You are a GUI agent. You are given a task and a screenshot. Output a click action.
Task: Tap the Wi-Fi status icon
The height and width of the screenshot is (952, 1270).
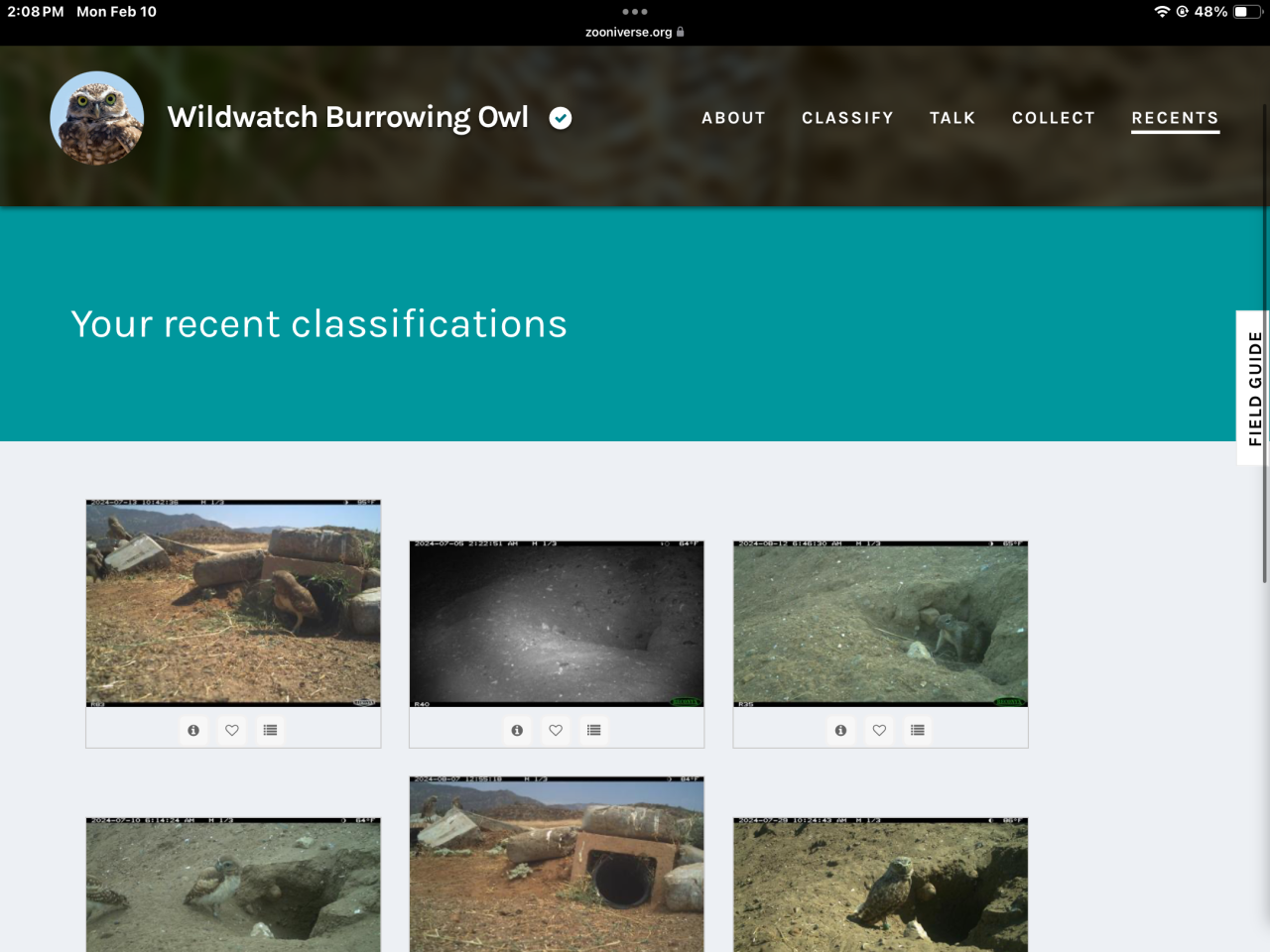1162,12
